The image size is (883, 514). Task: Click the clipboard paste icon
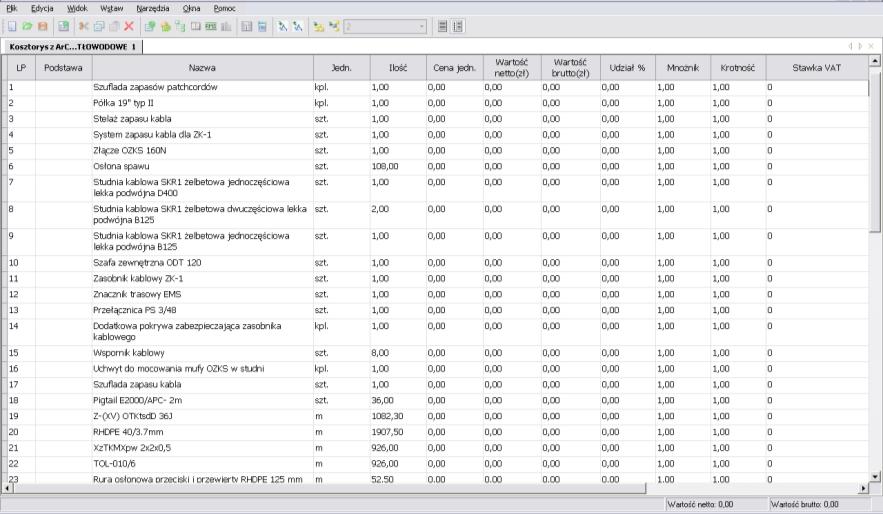tap(114, 26)
